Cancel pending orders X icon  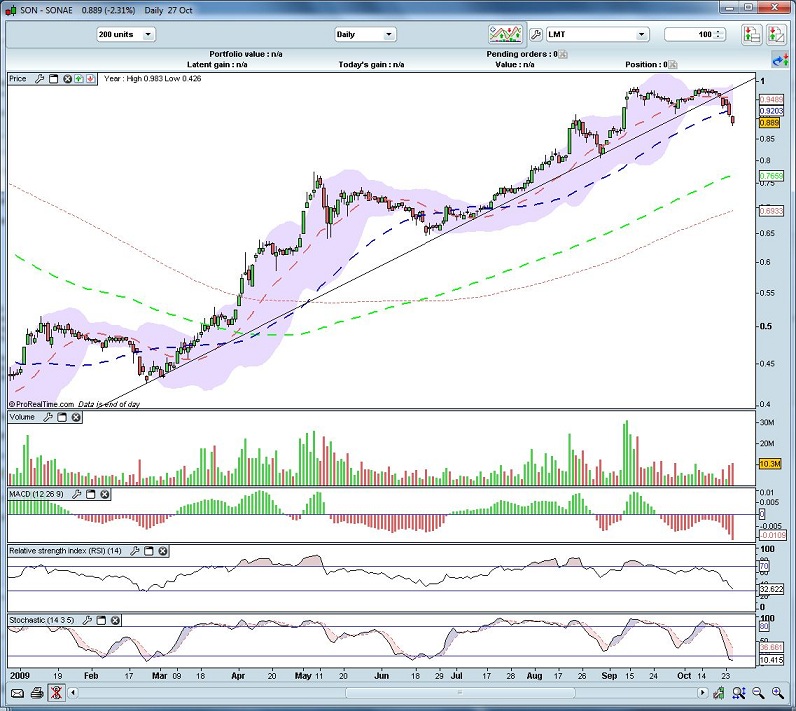[x=563, y=54]
